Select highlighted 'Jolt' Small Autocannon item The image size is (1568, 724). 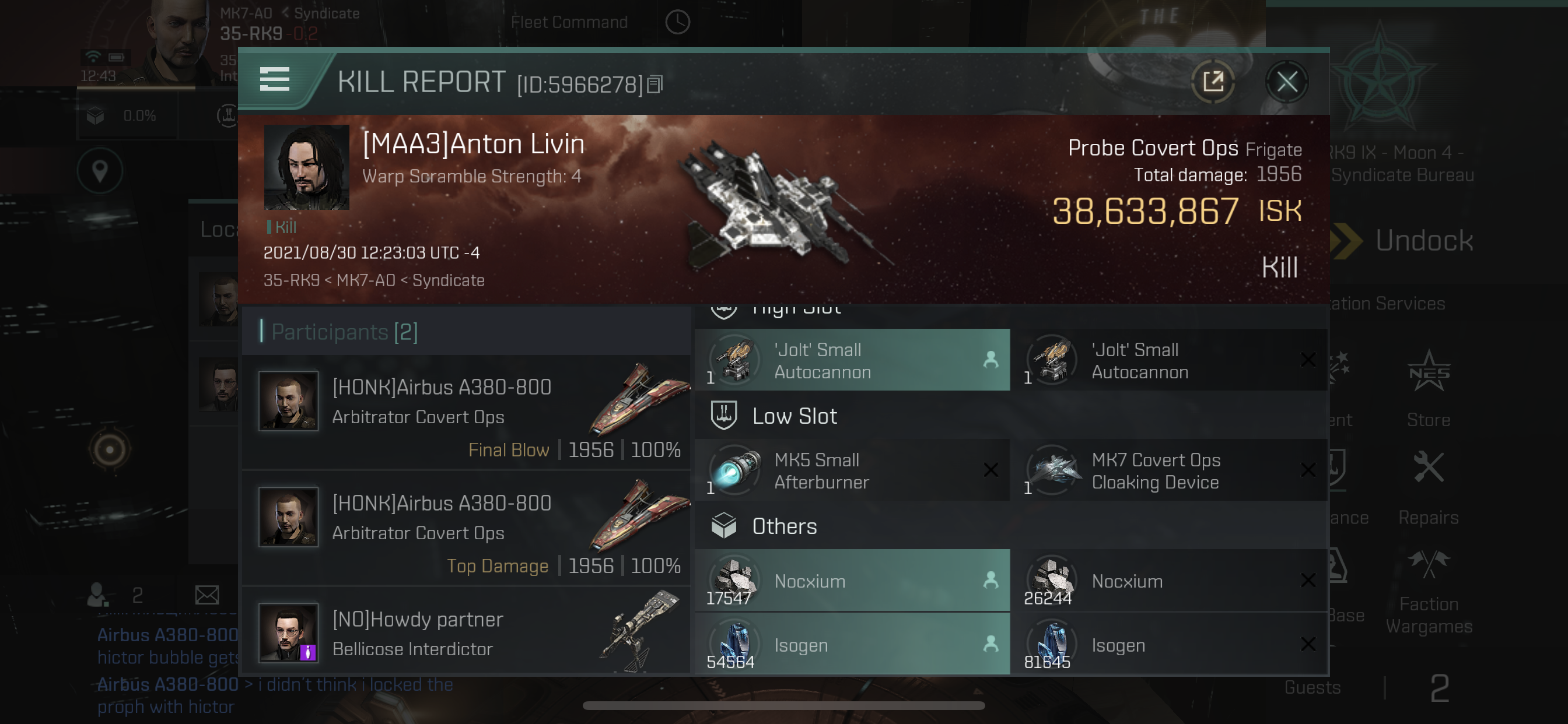(852, 360)
